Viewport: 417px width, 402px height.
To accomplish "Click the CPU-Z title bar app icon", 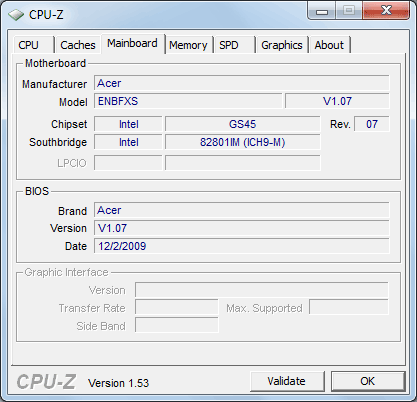I will [x=16, y=15].
